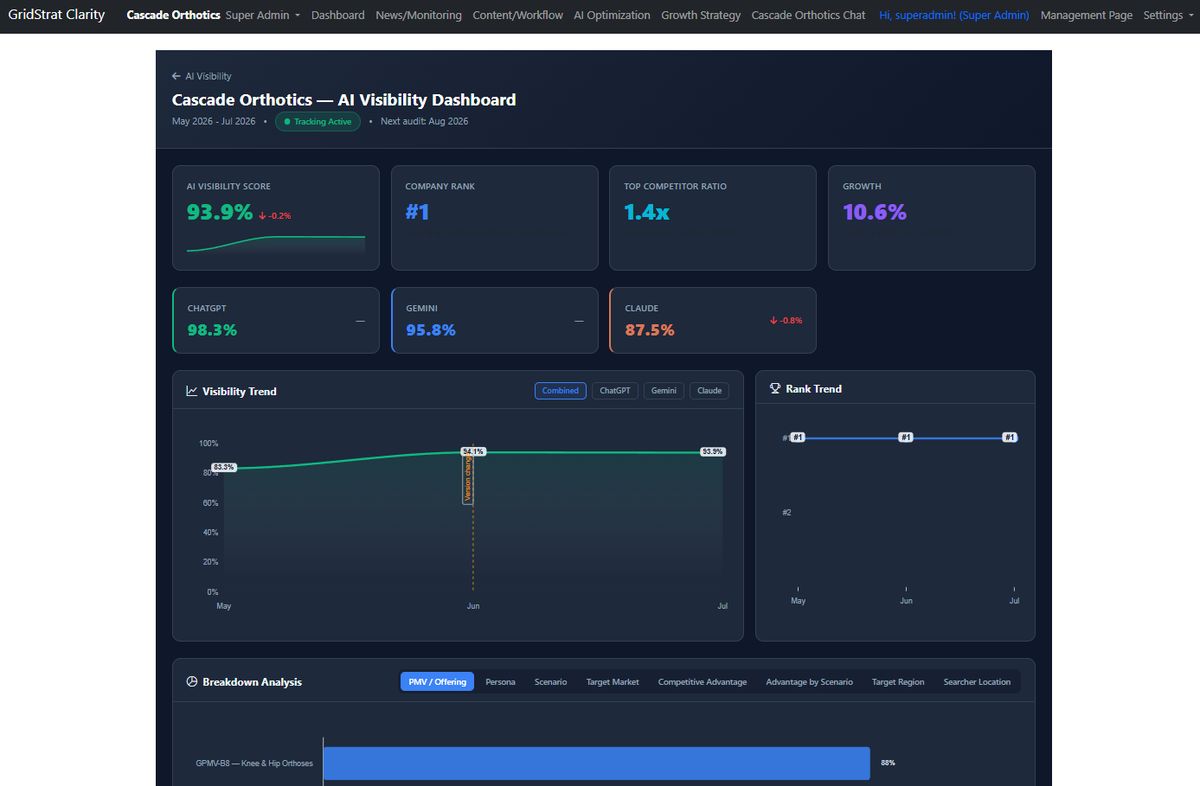Click the #1 rank marker for May
Image resolution: width=1200 pixels, height=786 pixels.
click(798, 437)
